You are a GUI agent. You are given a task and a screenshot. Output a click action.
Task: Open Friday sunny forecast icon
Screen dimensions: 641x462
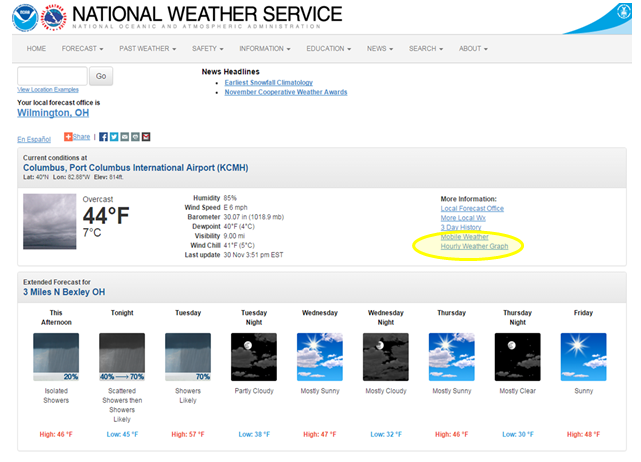tap(583, 357)
